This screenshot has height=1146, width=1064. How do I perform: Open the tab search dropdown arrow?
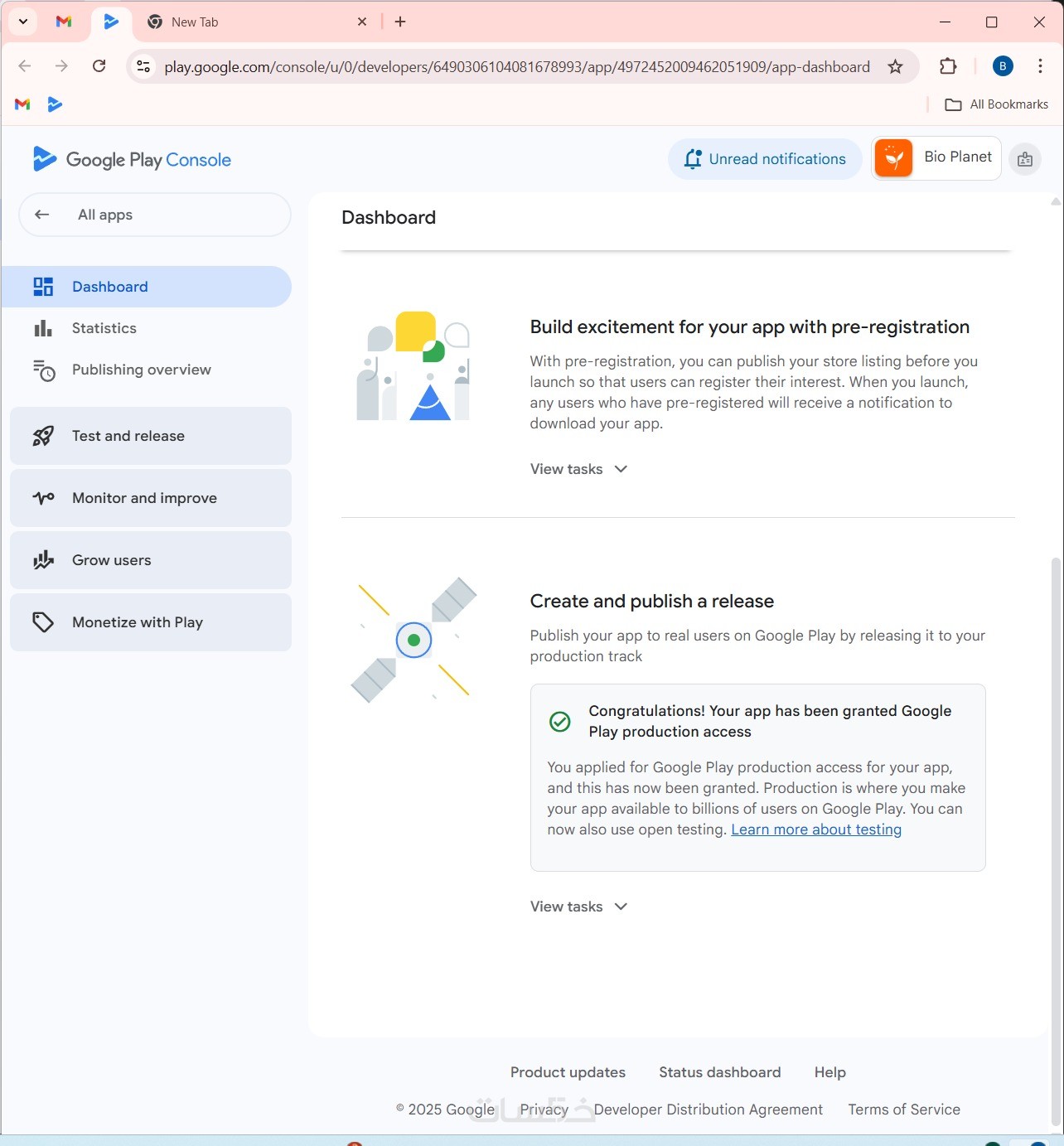23,22
